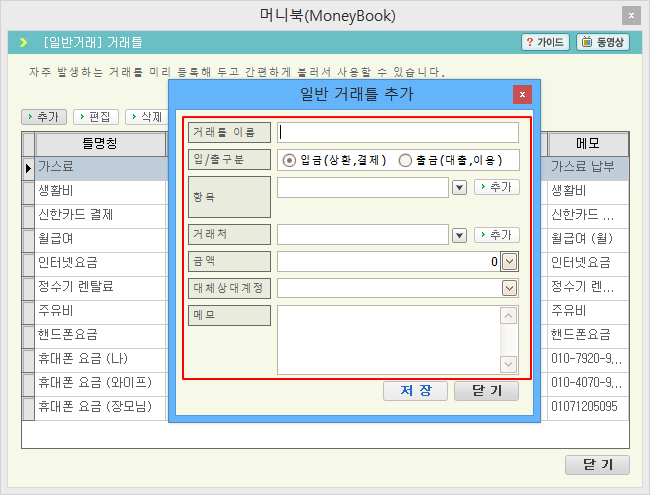Click the 추가 button in list toolbar
The image size is (650, 495).
click(41, 117)
